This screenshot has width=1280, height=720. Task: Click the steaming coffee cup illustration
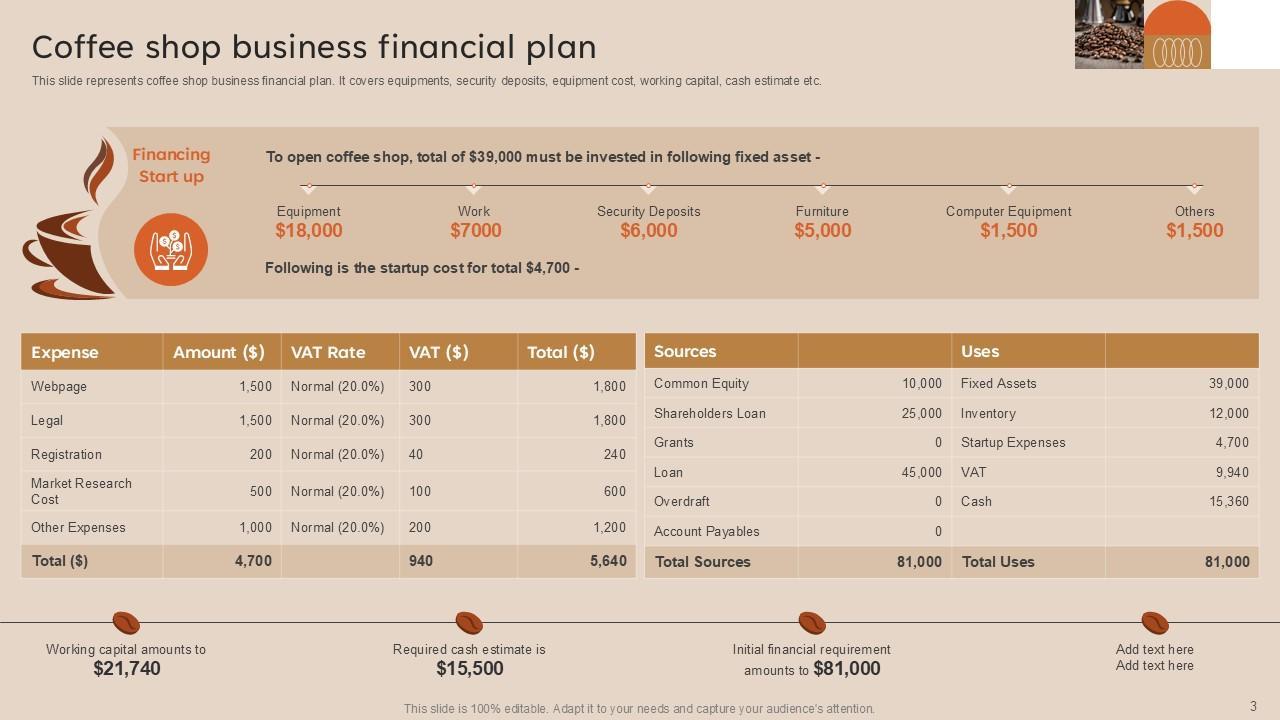(x=70, y=225)
